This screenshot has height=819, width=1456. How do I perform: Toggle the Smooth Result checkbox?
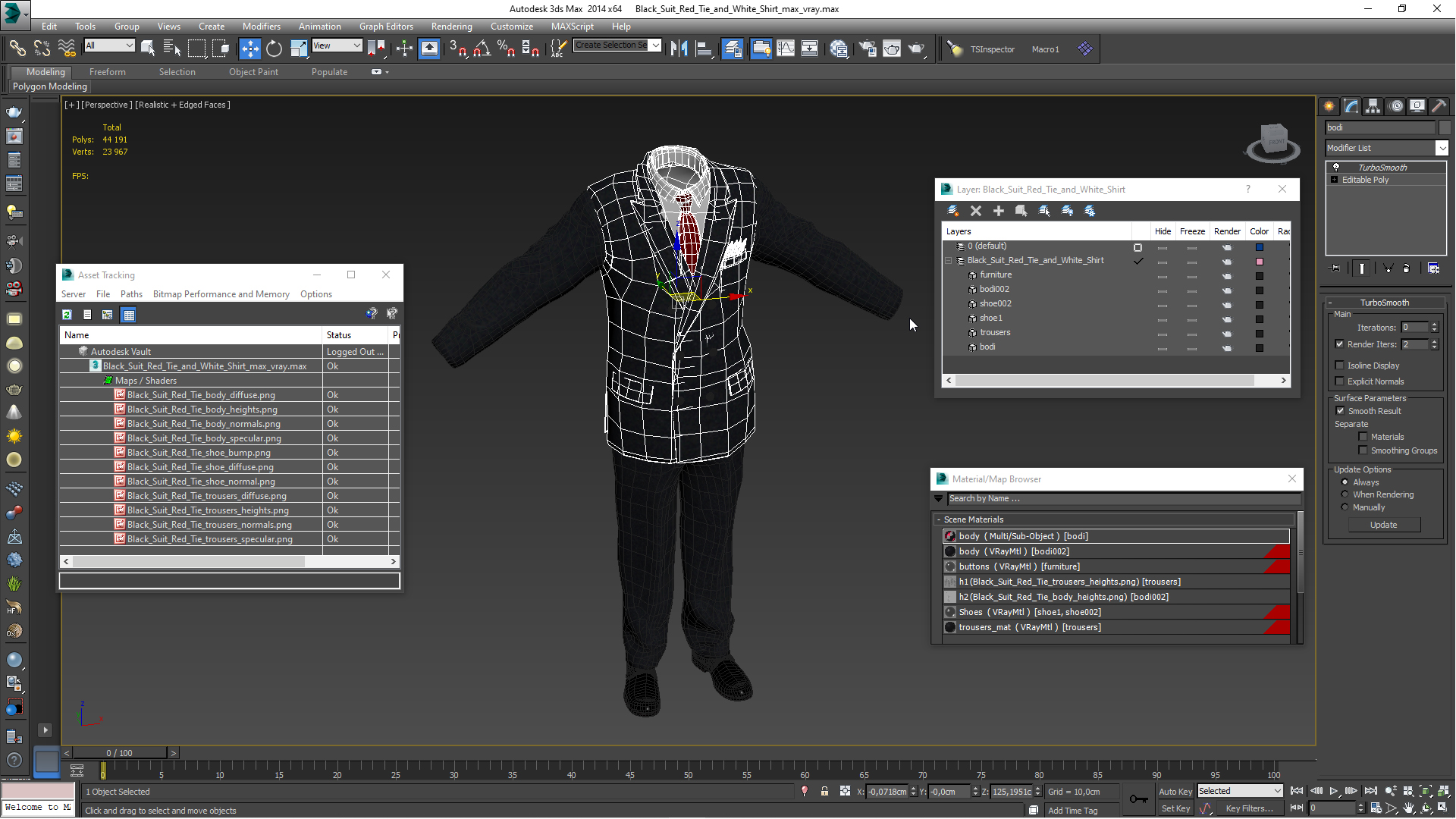(x=1340, y=411)
